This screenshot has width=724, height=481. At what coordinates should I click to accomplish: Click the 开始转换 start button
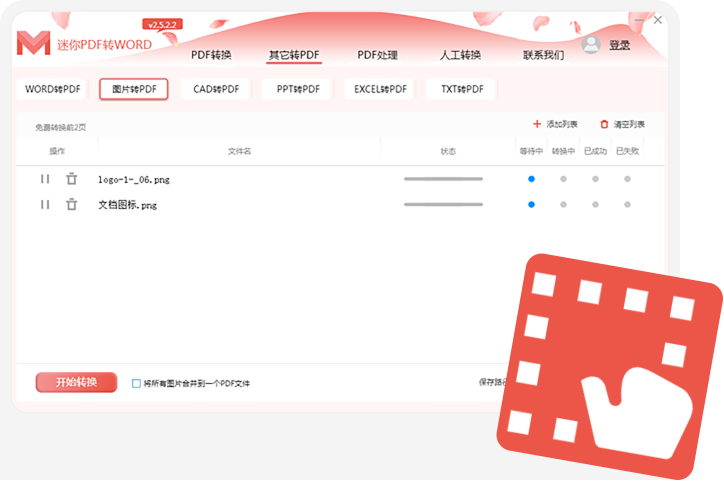tap(76, 382)
